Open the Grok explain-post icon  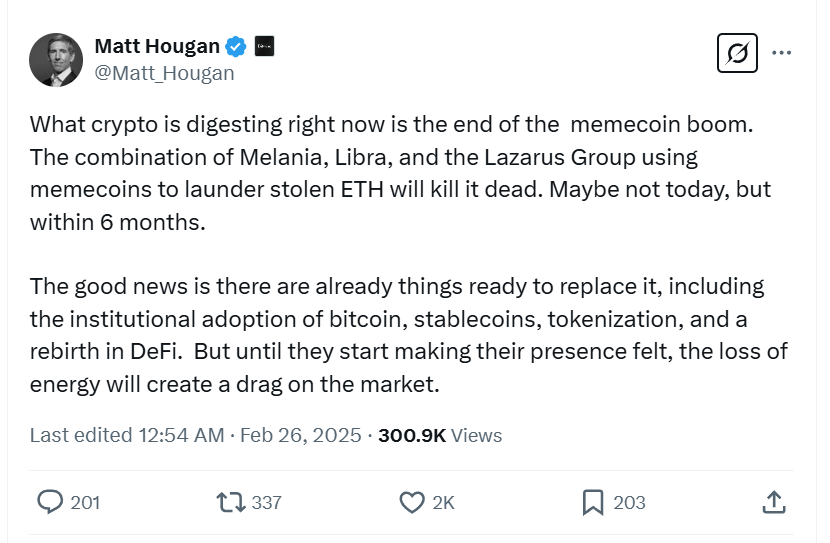737,53
